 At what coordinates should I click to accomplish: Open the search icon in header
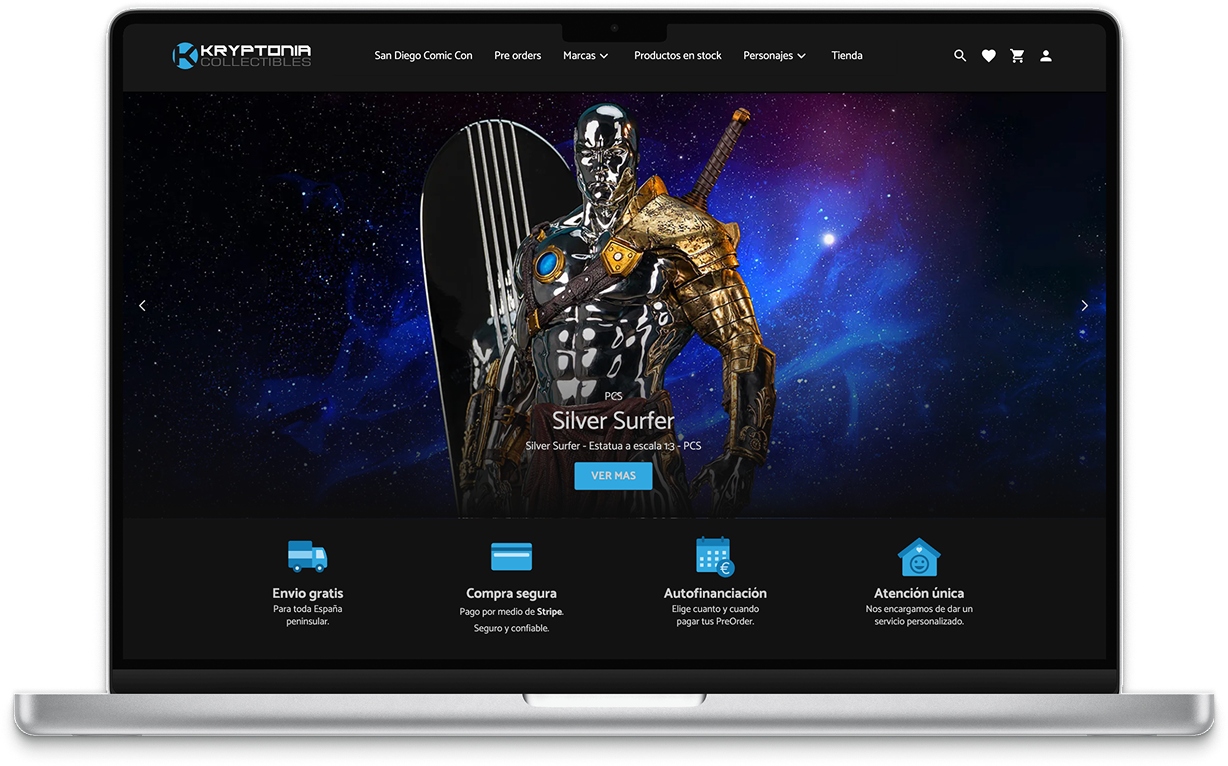tap(960, 56)
